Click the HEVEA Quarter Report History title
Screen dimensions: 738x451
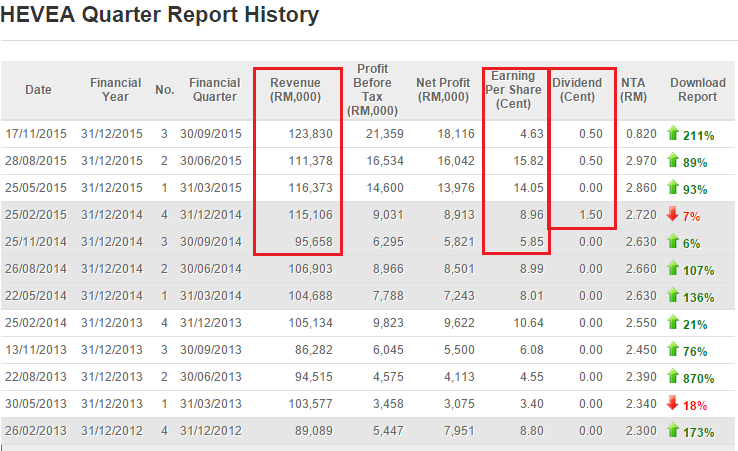tap(160, 14)
